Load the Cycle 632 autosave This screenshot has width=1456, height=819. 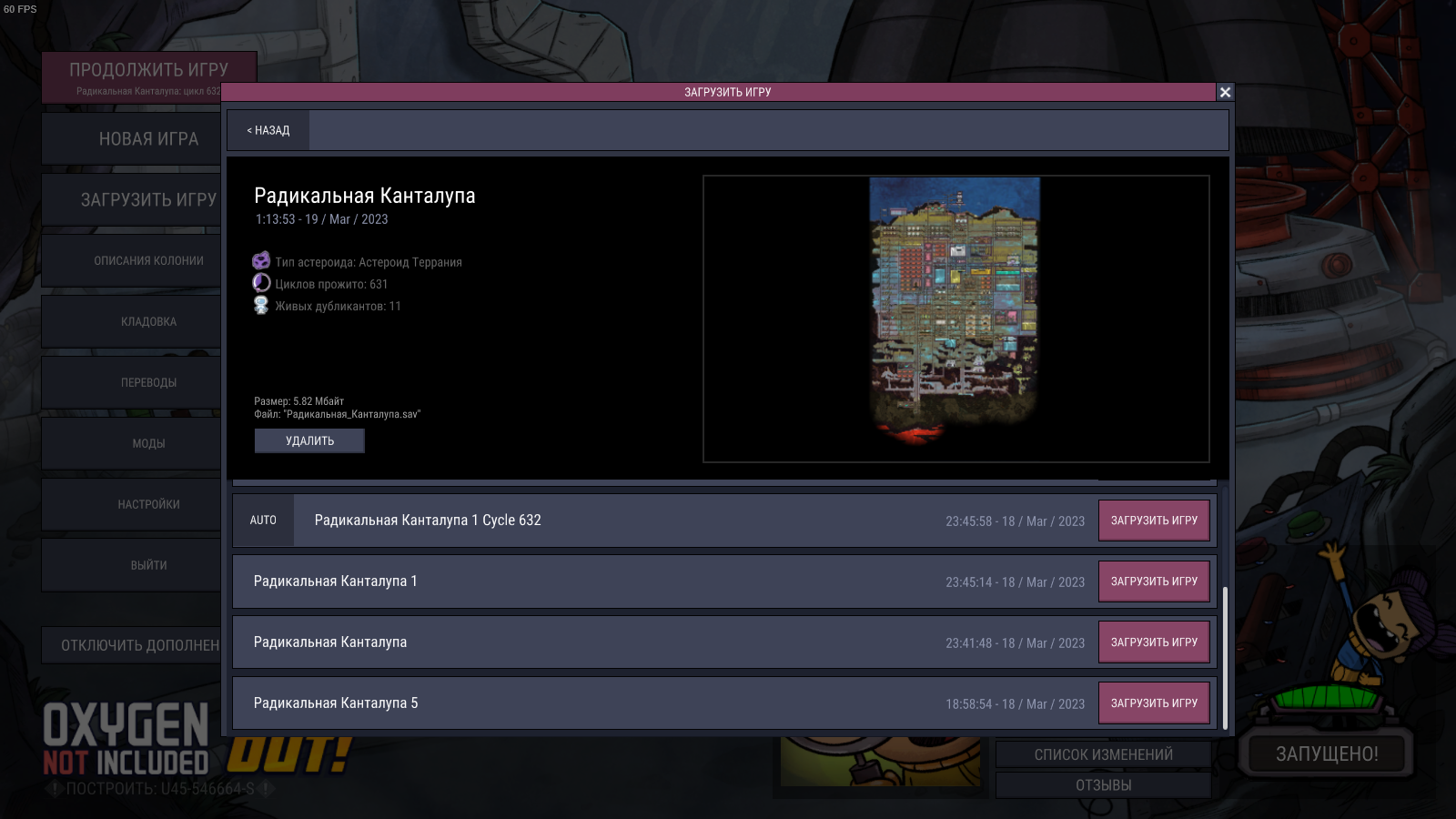pos(1153,521)
